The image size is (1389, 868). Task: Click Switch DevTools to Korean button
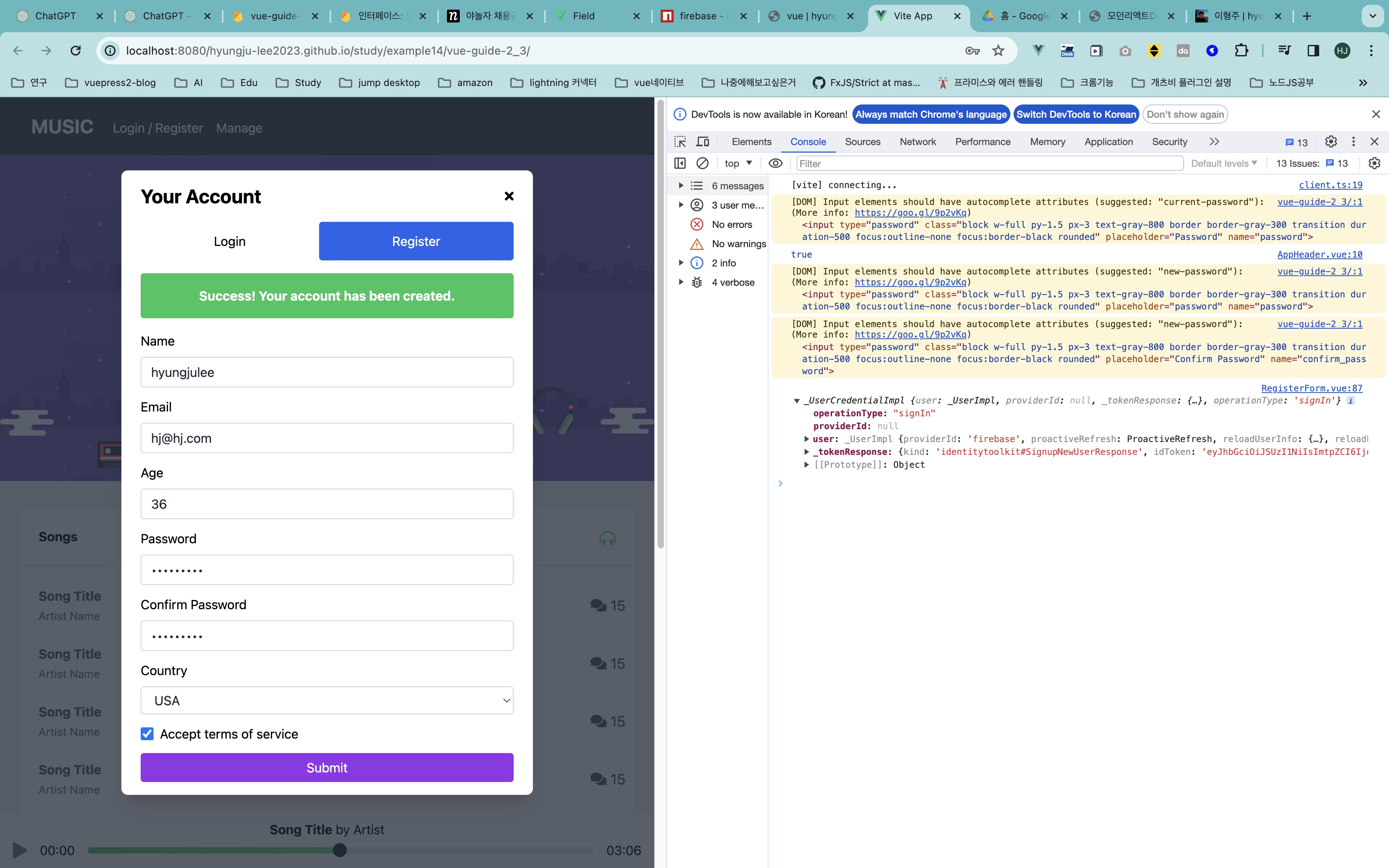pyautogui.click(x=1076, y=114)
